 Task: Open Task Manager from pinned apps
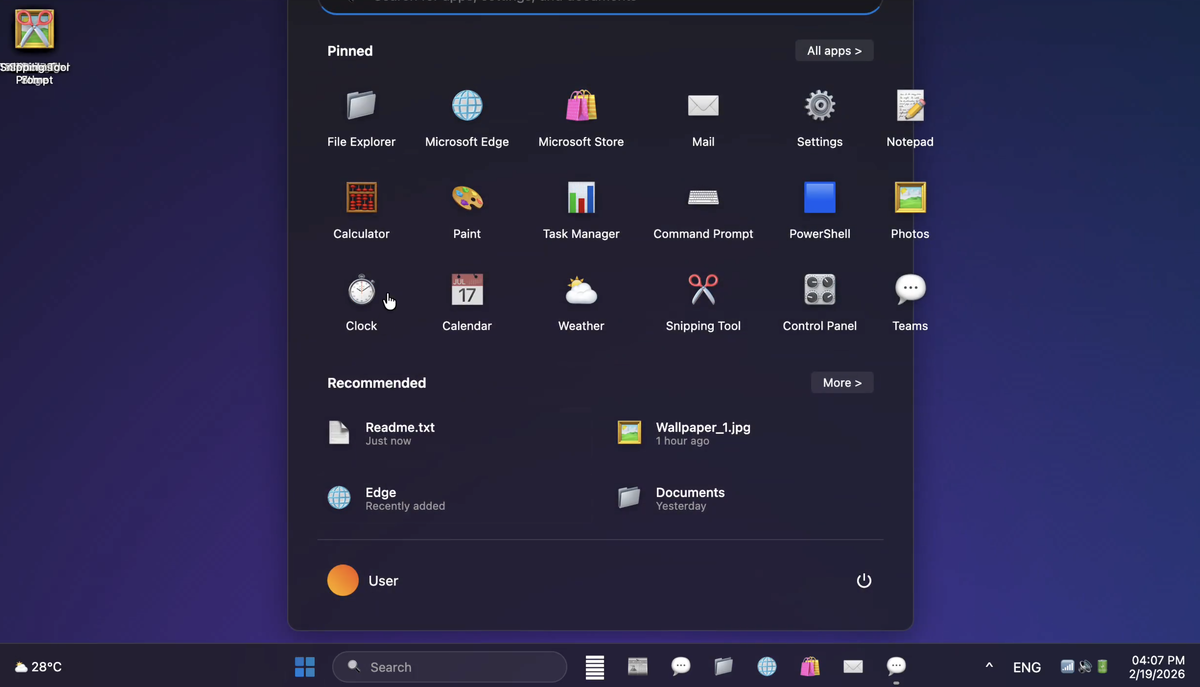[x=581, y=210]
